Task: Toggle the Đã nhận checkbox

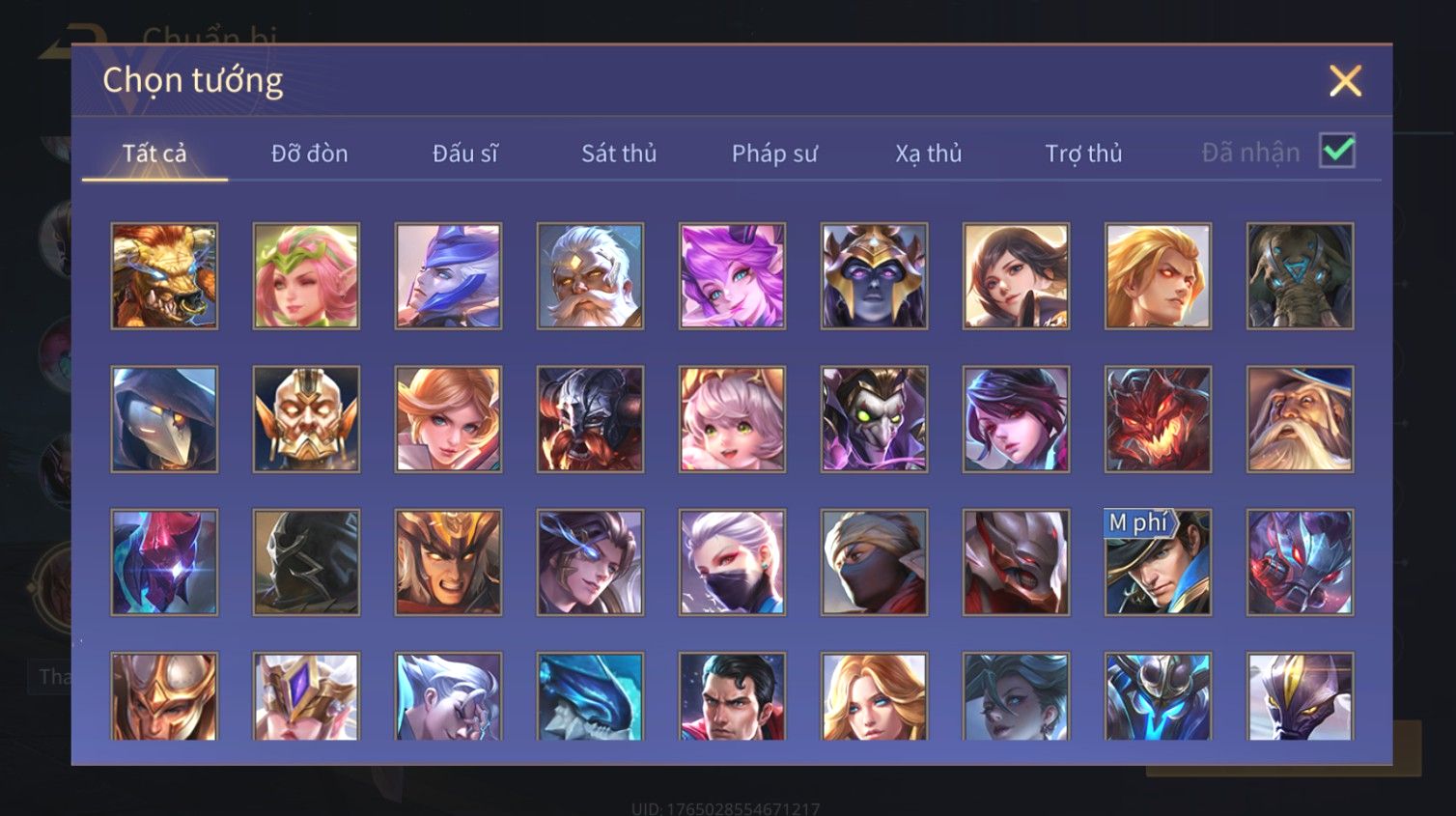Action: click(1337, 151)
